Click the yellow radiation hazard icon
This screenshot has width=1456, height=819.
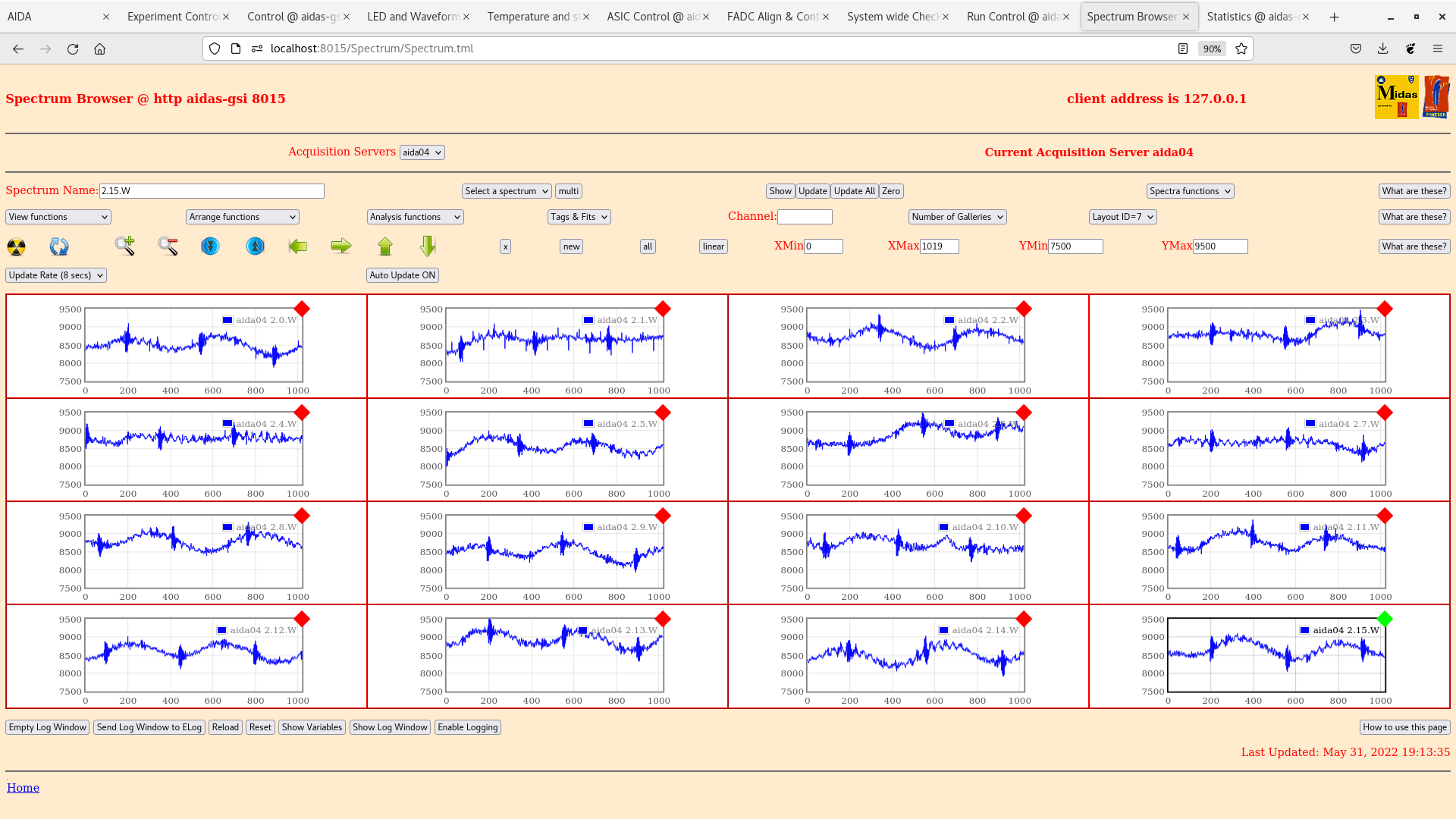click(x=16, y=246)
